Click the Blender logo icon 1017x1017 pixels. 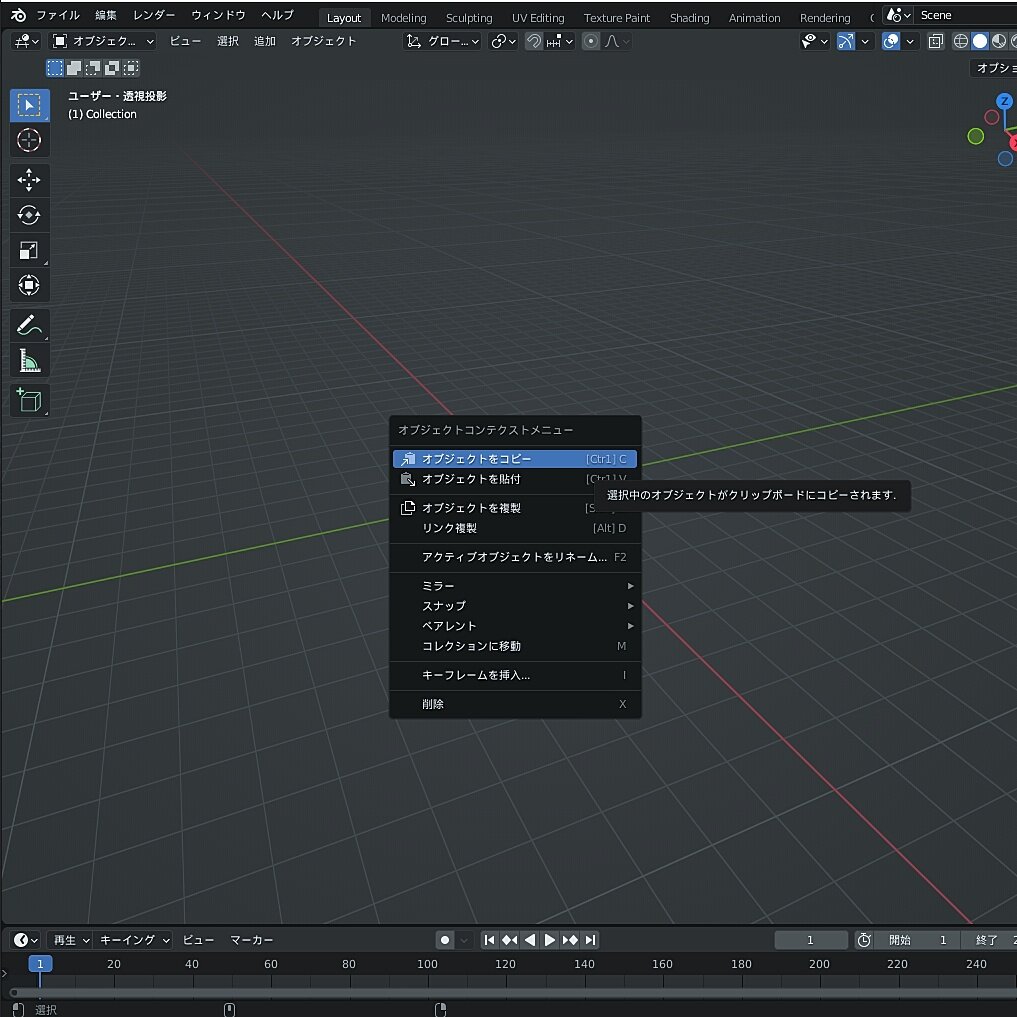click(18, 15)
